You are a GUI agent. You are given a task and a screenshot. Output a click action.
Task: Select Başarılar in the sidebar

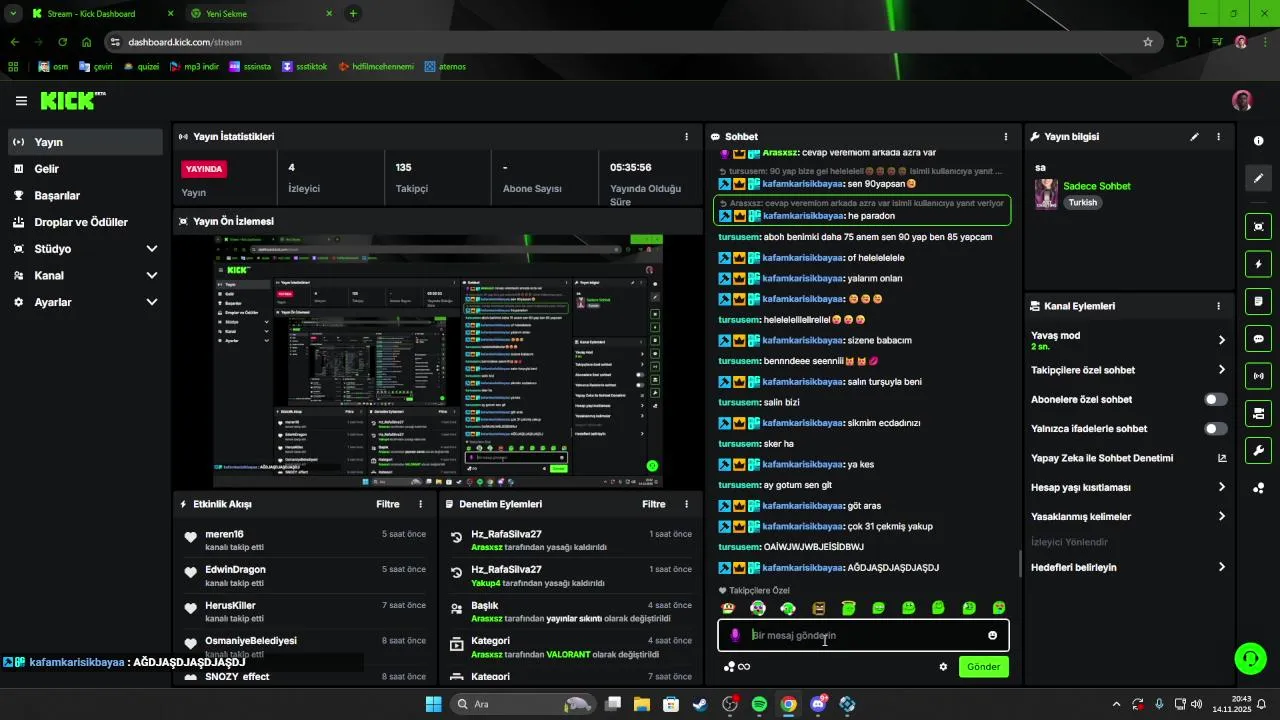[x=85, y=195]
